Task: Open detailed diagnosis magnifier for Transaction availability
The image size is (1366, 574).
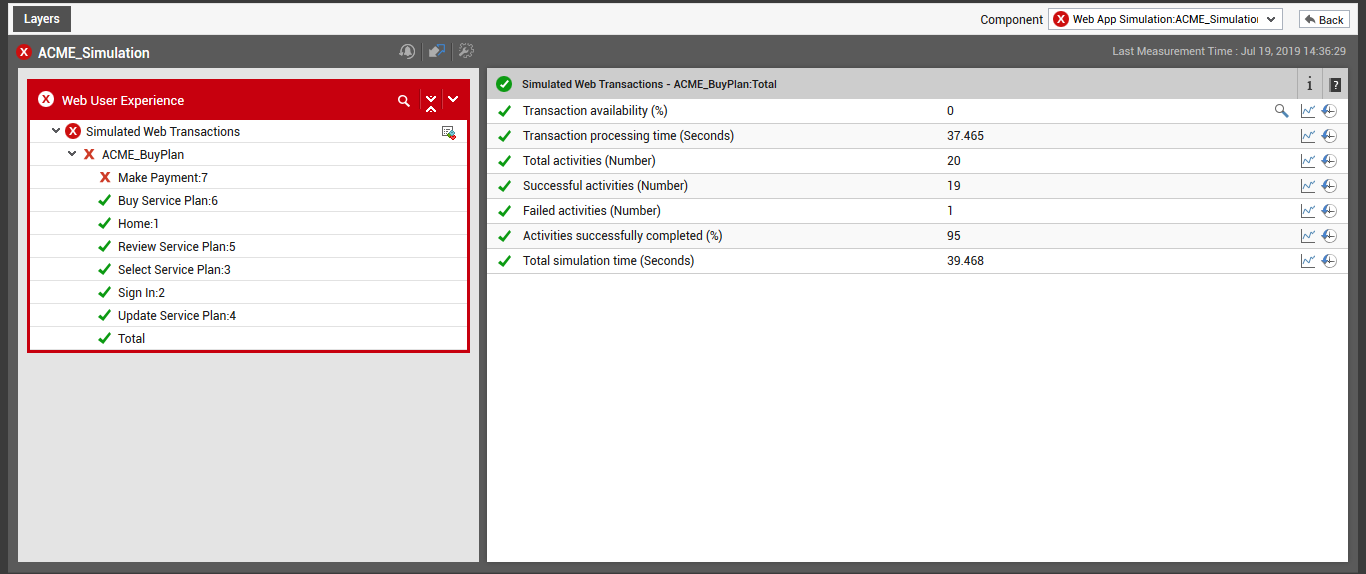Action: point(1281,111)
